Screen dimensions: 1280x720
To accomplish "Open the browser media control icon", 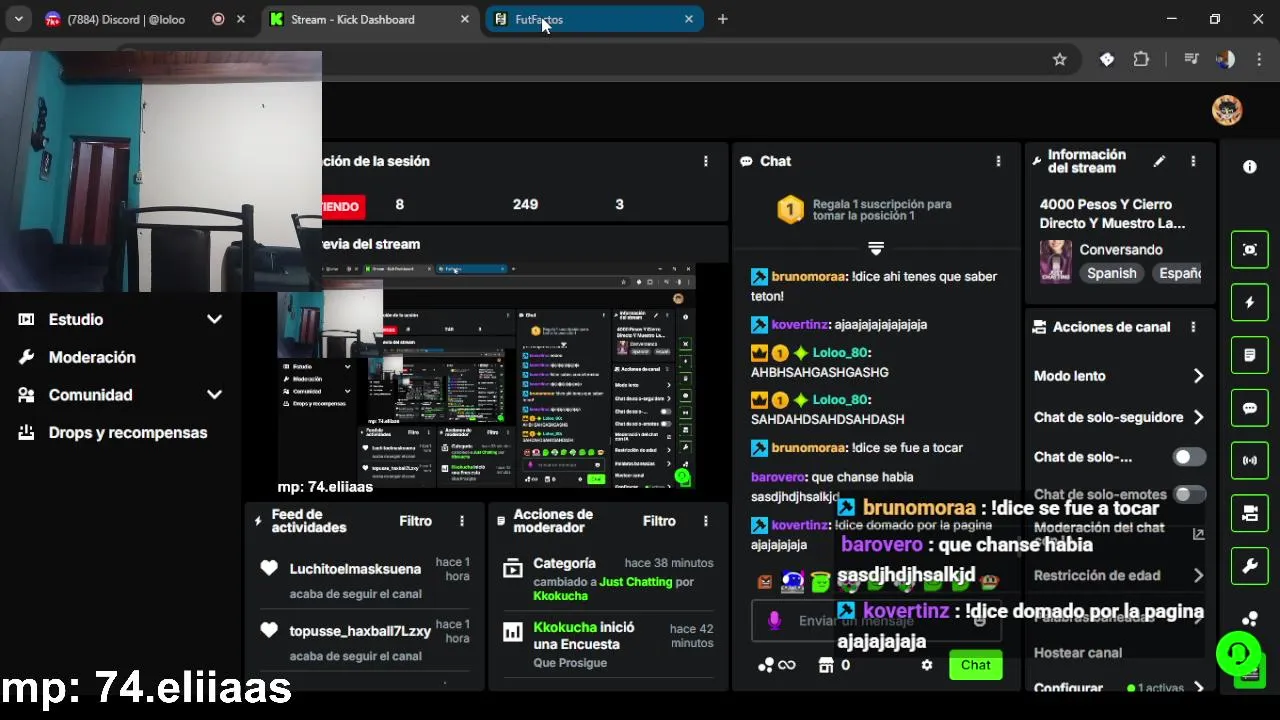I will 1191,59.
